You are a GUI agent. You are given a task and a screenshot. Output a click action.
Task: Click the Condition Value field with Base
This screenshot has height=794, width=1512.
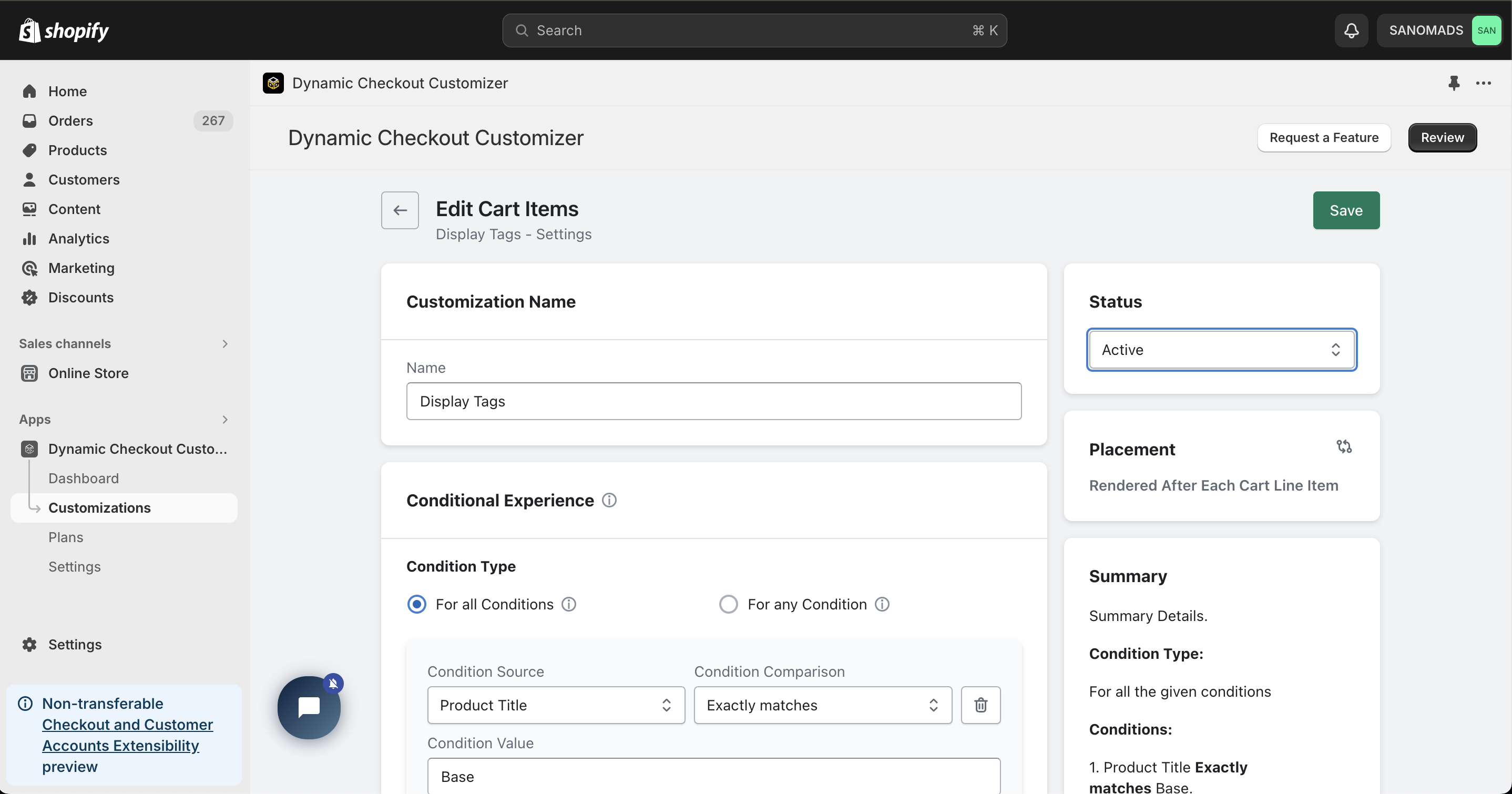tap(714, 776)
